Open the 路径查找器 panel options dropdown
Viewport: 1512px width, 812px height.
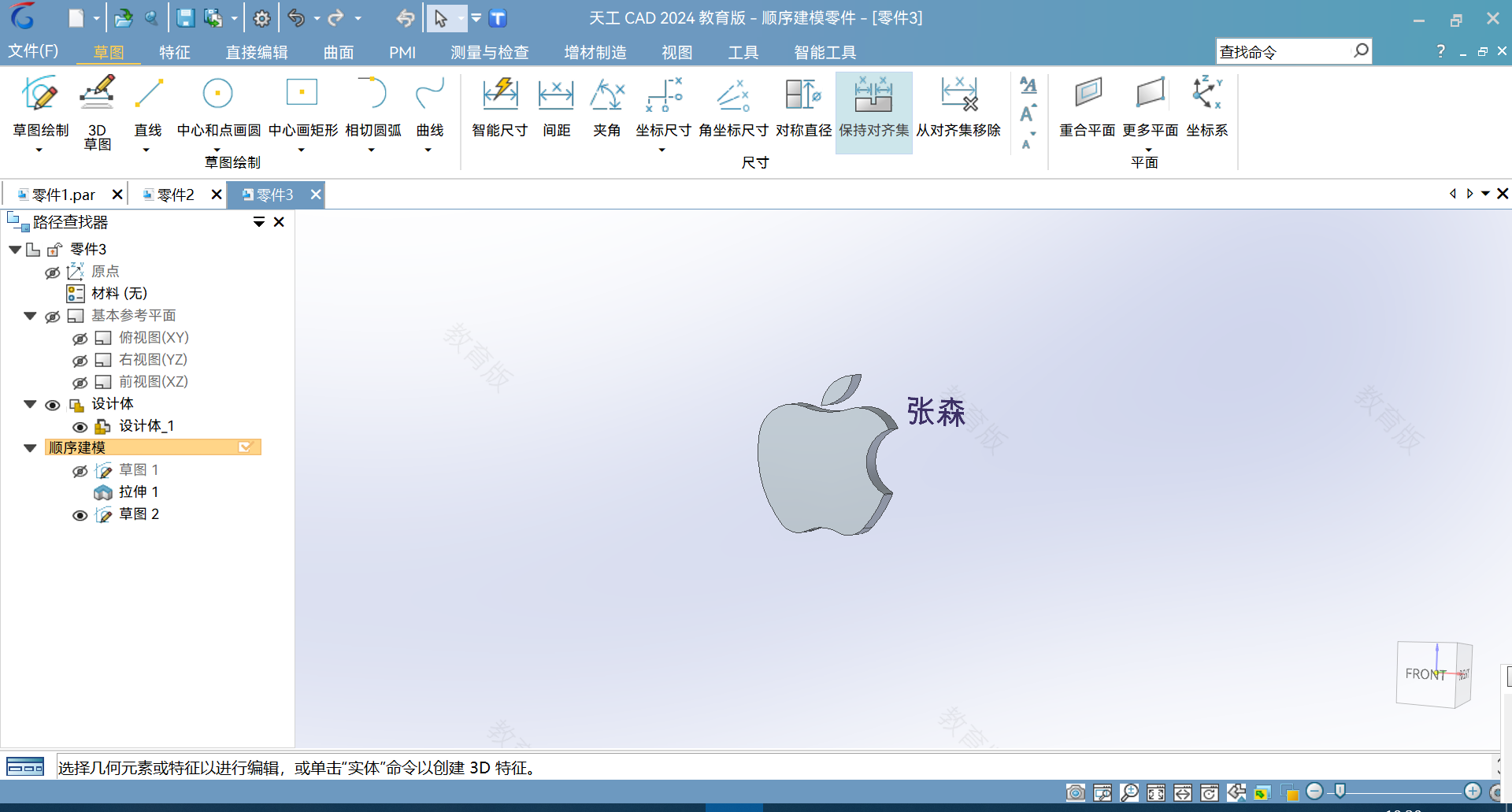click(258, 222)
